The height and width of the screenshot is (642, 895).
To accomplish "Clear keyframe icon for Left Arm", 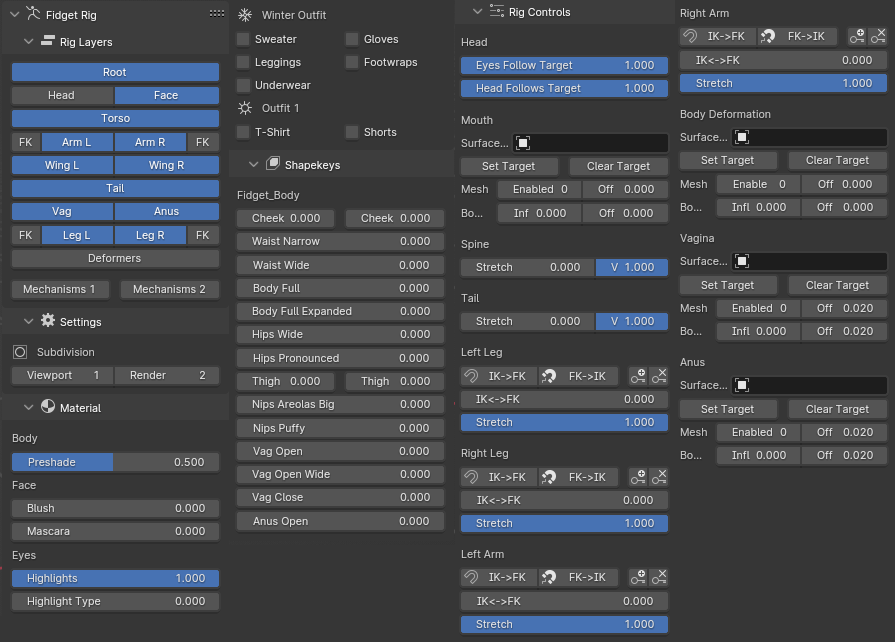I will [659, 578].
